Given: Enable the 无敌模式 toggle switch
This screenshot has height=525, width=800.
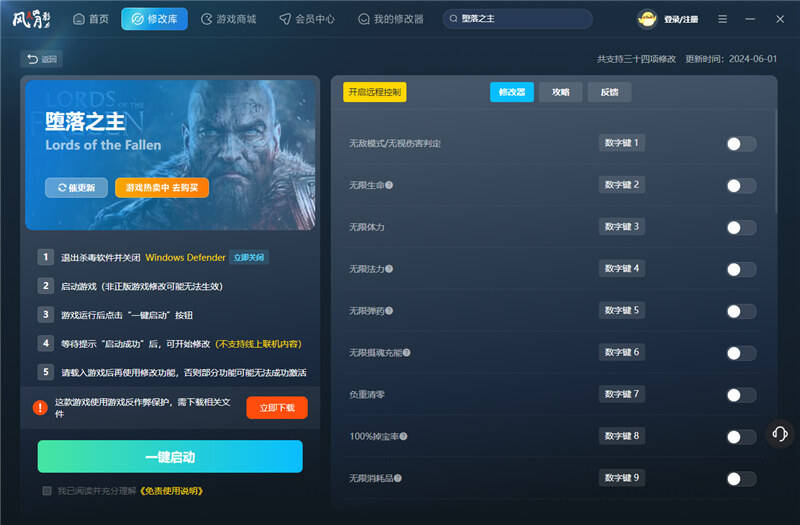Looking at the screenshot, I should pyautogui.click(x=740, y=144).
